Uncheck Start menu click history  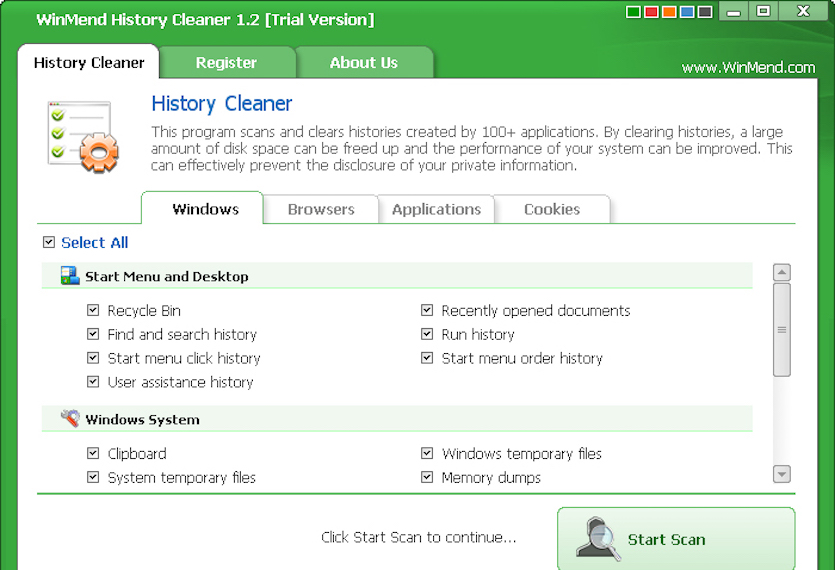93,358
